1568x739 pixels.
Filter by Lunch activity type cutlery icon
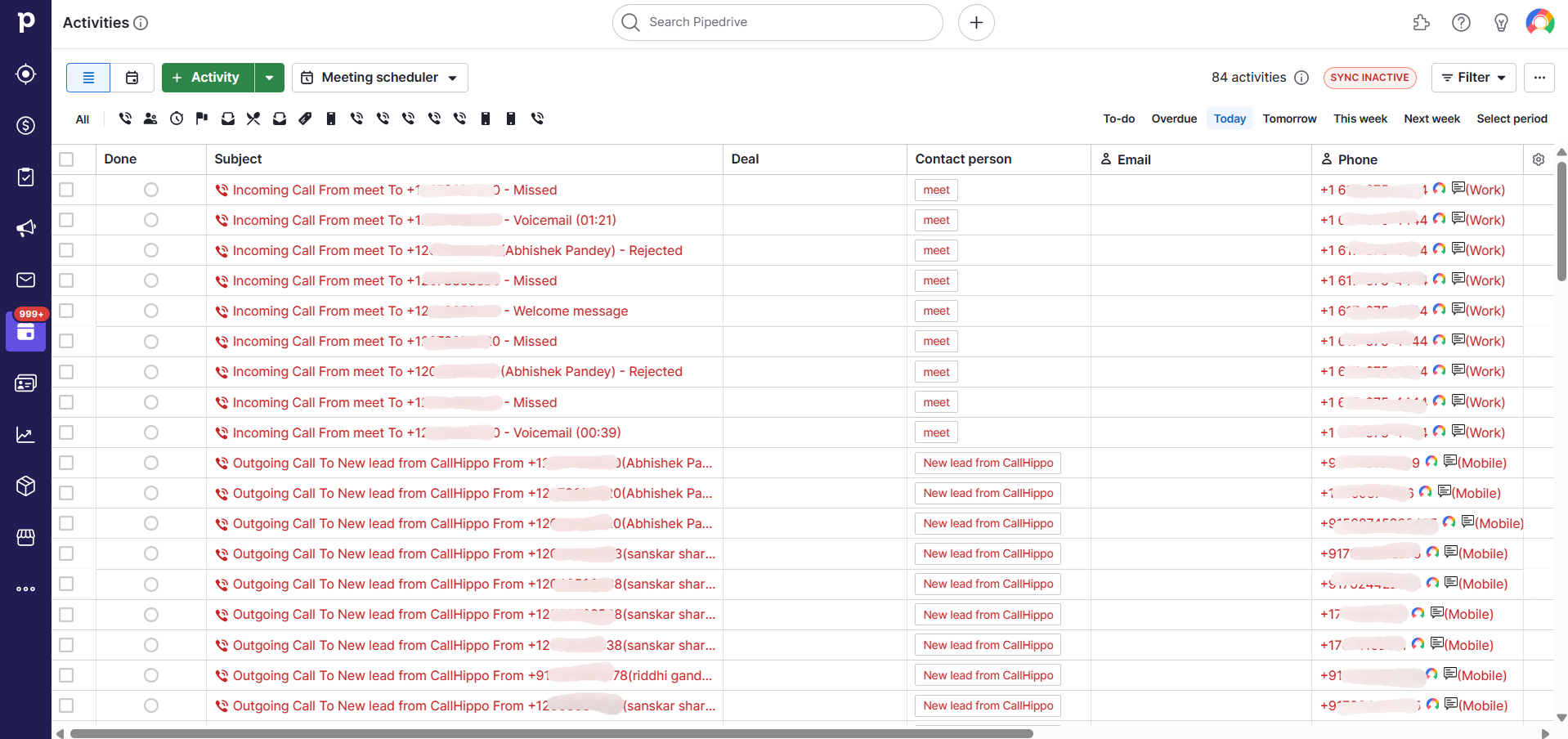click(253, 119)
